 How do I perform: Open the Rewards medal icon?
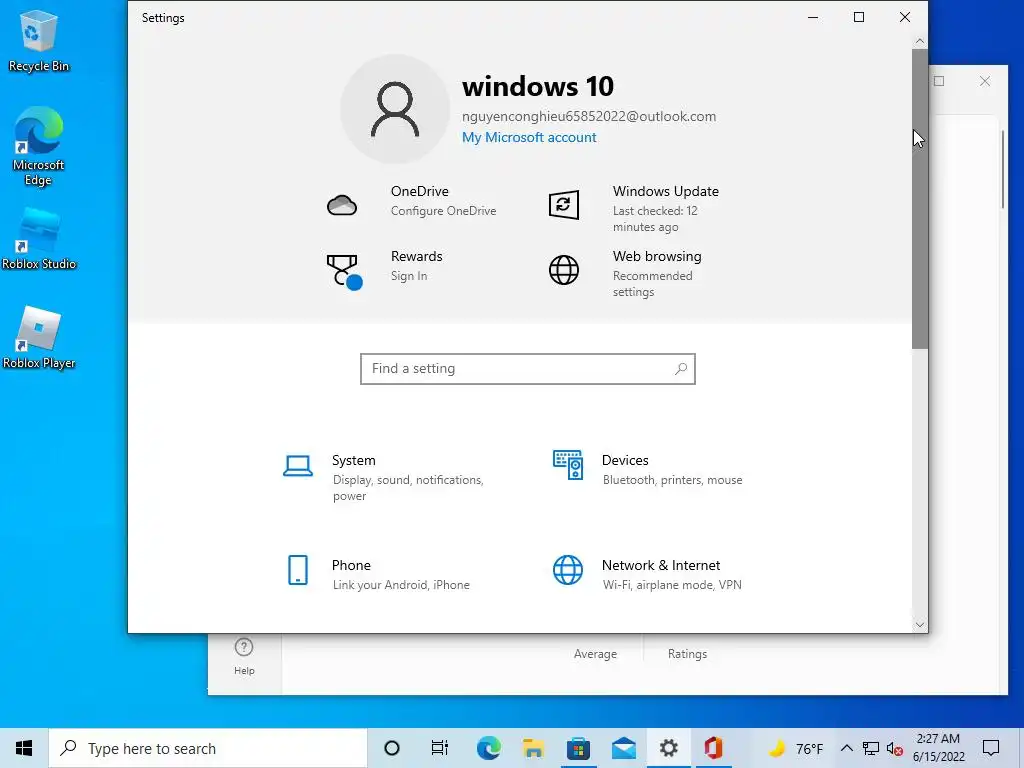pyautogui.click(x=344, y=272)
